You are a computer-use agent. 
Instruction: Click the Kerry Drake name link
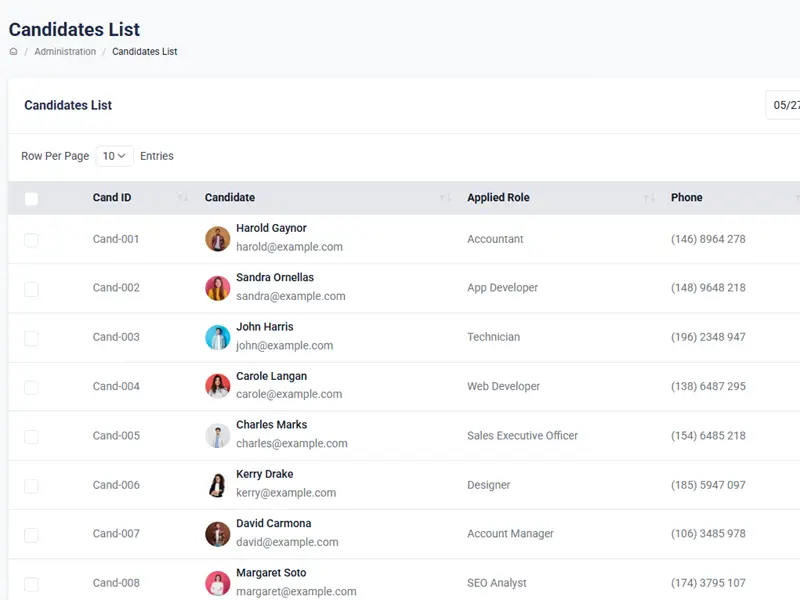coord(264,474)
